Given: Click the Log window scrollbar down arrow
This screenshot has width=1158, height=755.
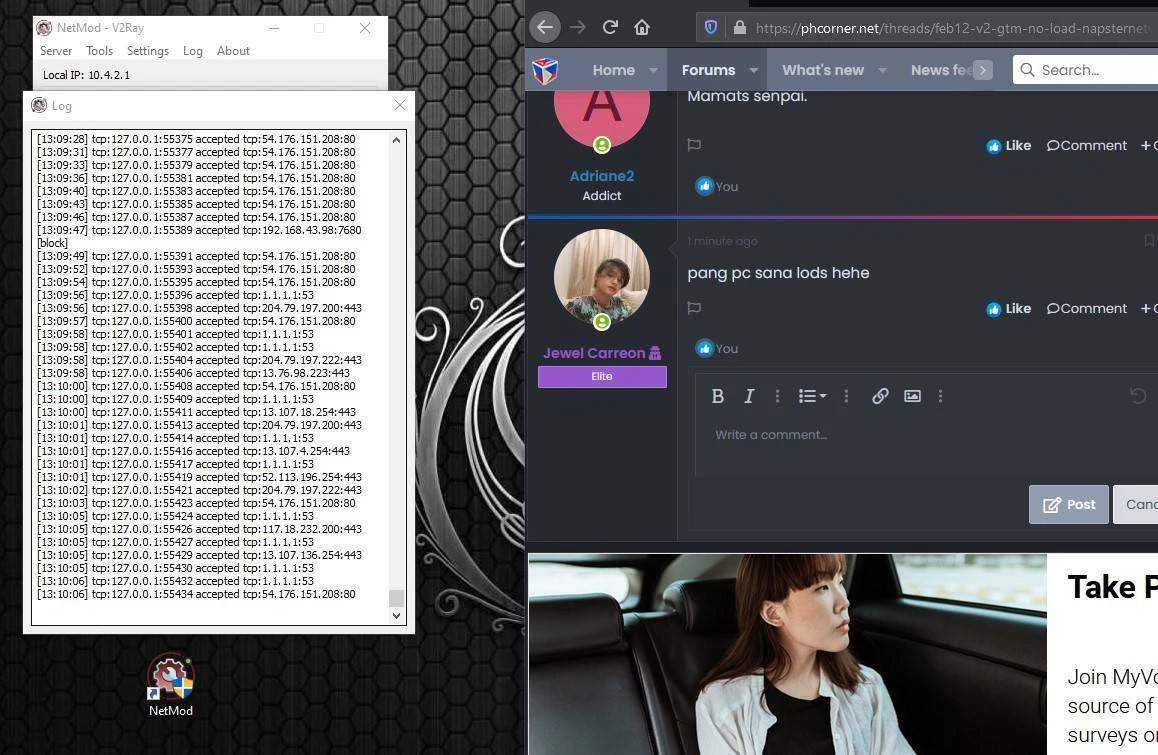Looking at the screenshot, I should pyautogui.click(x=397, y=615).
